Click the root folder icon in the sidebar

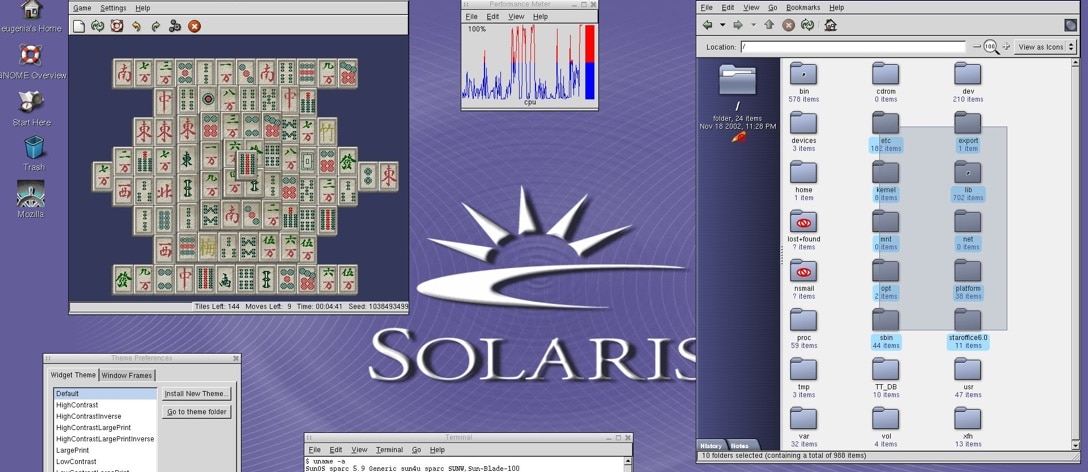[738, 79]
